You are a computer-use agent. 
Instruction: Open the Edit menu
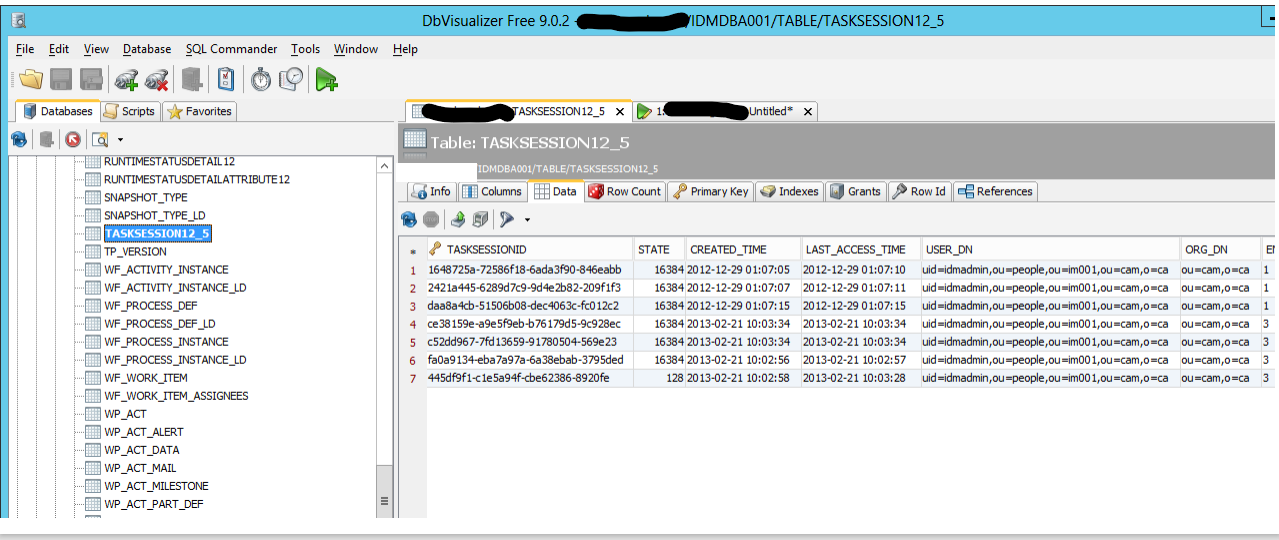pyautogui.click(x=59, y=49)
